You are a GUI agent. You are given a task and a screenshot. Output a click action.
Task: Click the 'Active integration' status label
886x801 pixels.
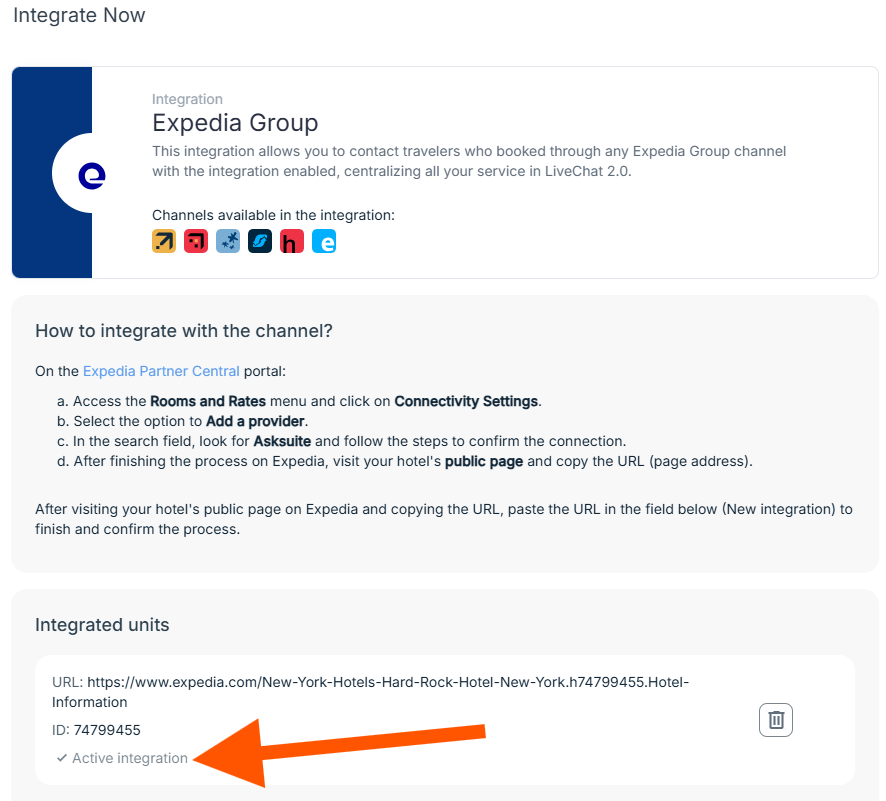(x=130, y=758)
